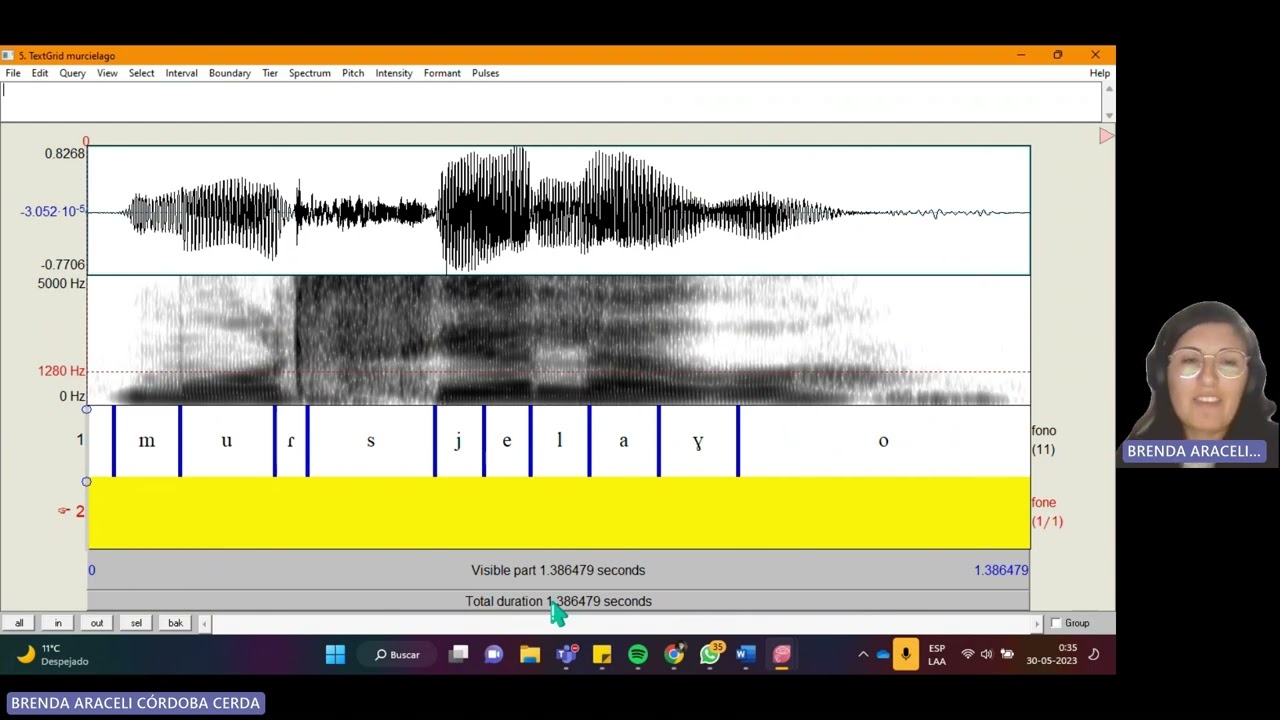Click the spectrogram area
The width and height of the screenshot is (1280, 720).
coord(559,340)
